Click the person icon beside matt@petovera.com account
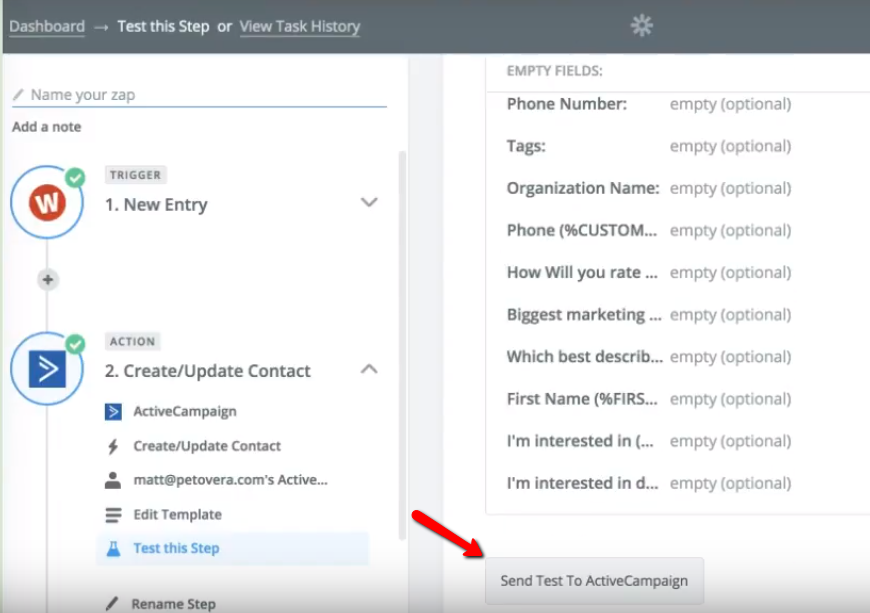Screen dimensions: 870x613 [x=113, y=480]
